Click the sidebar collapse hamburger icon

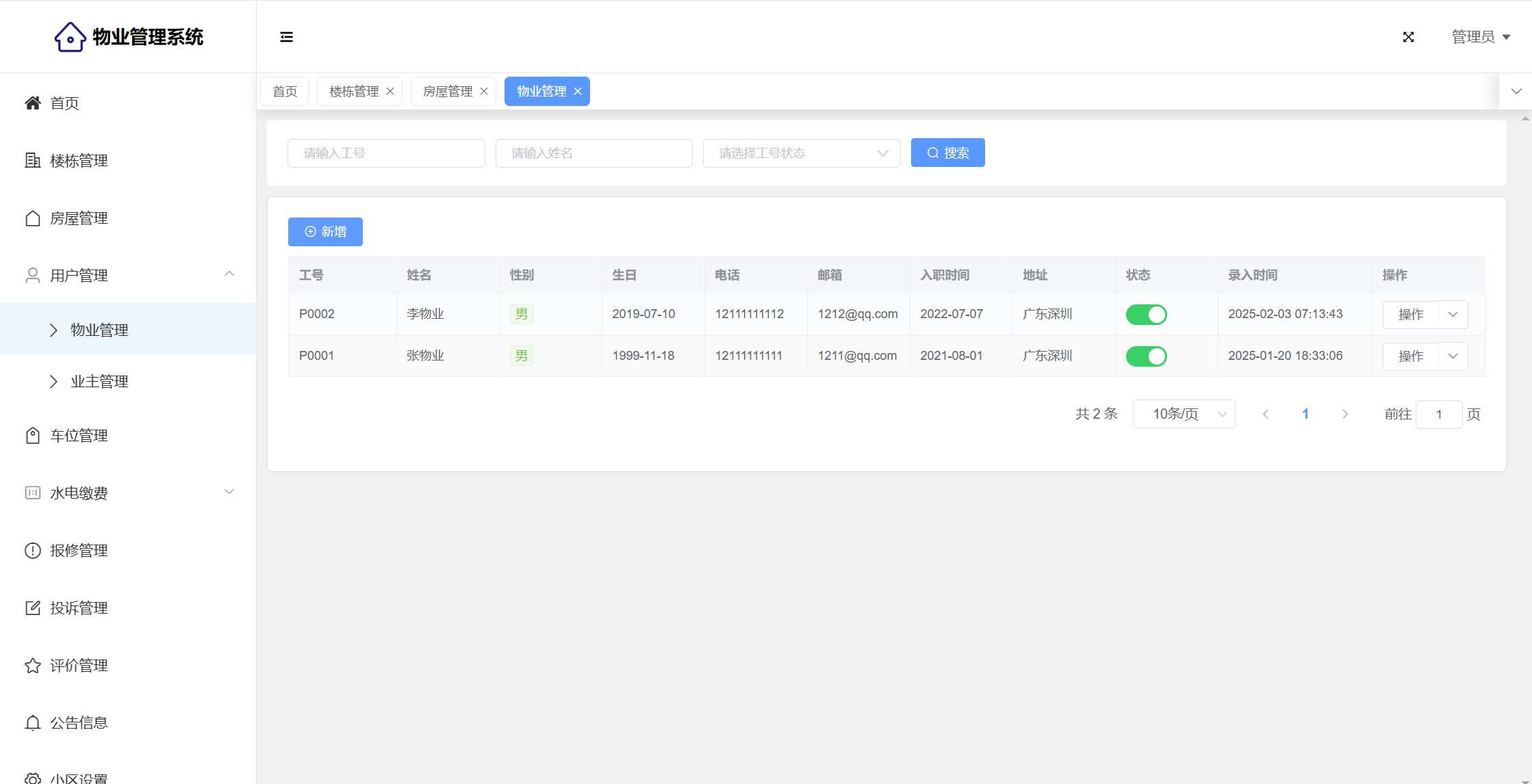(x=286, y=37)
